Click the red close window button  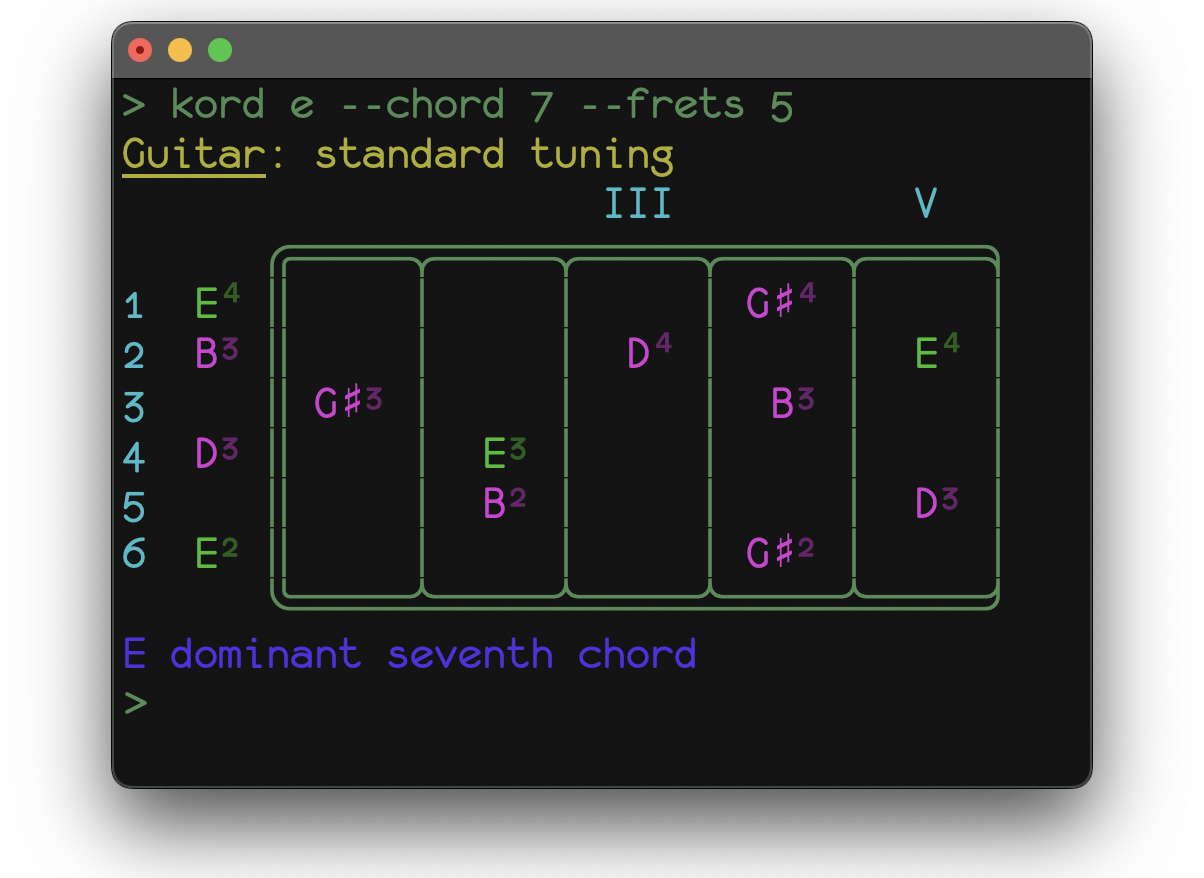point(140,50)
